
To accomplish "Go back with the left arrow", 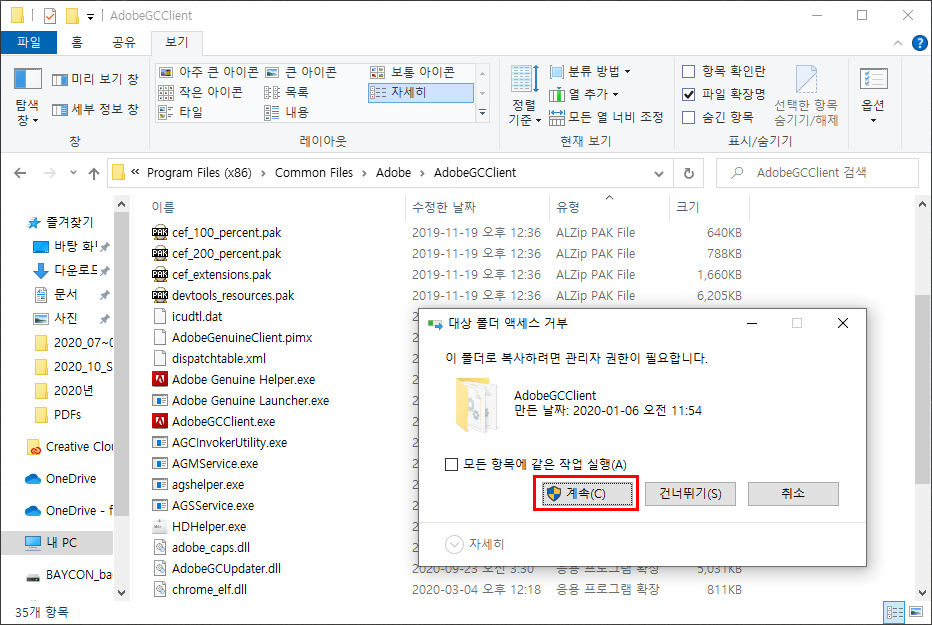I will tap(20, 173).
